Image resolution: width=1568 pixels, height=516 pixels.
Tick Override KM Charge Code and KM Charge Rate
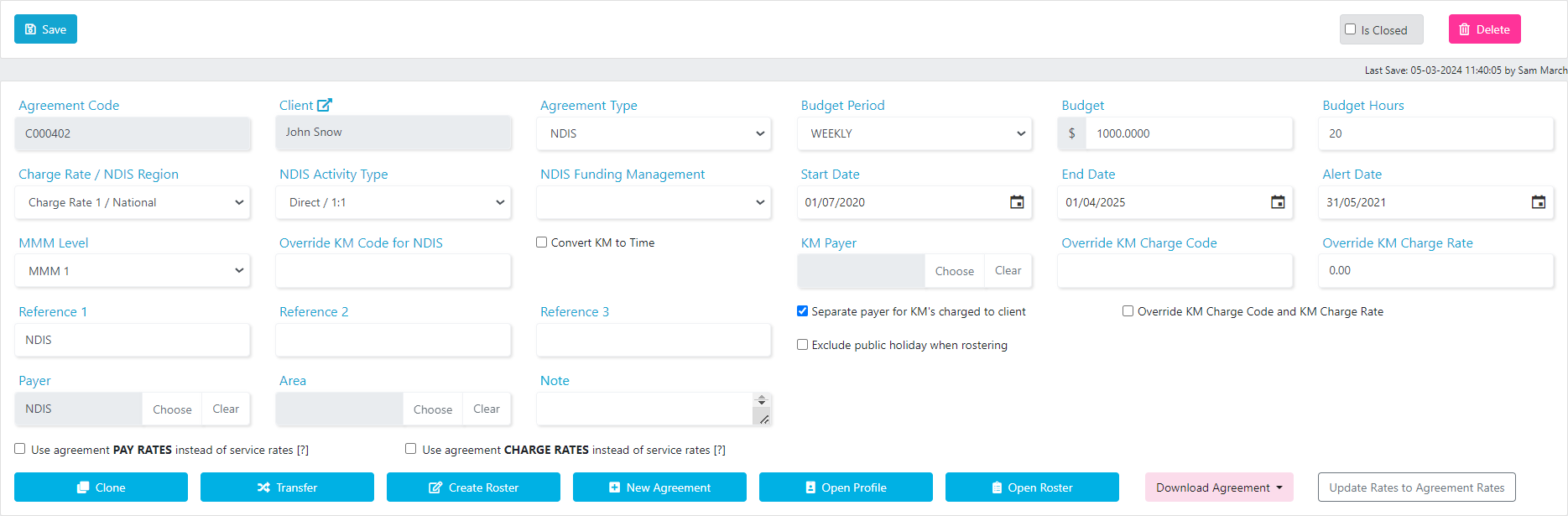(1128, 311)
